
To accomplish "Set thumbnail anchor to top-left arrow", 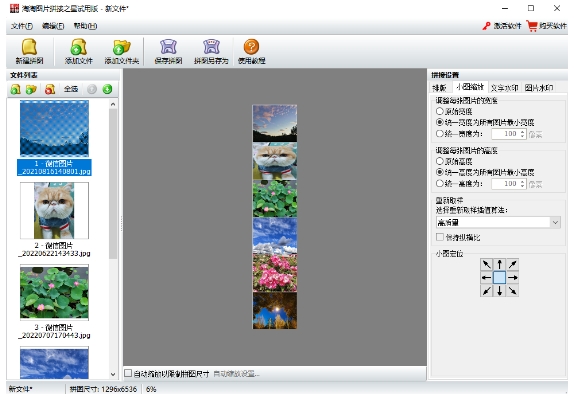I will tap(486, 264).
